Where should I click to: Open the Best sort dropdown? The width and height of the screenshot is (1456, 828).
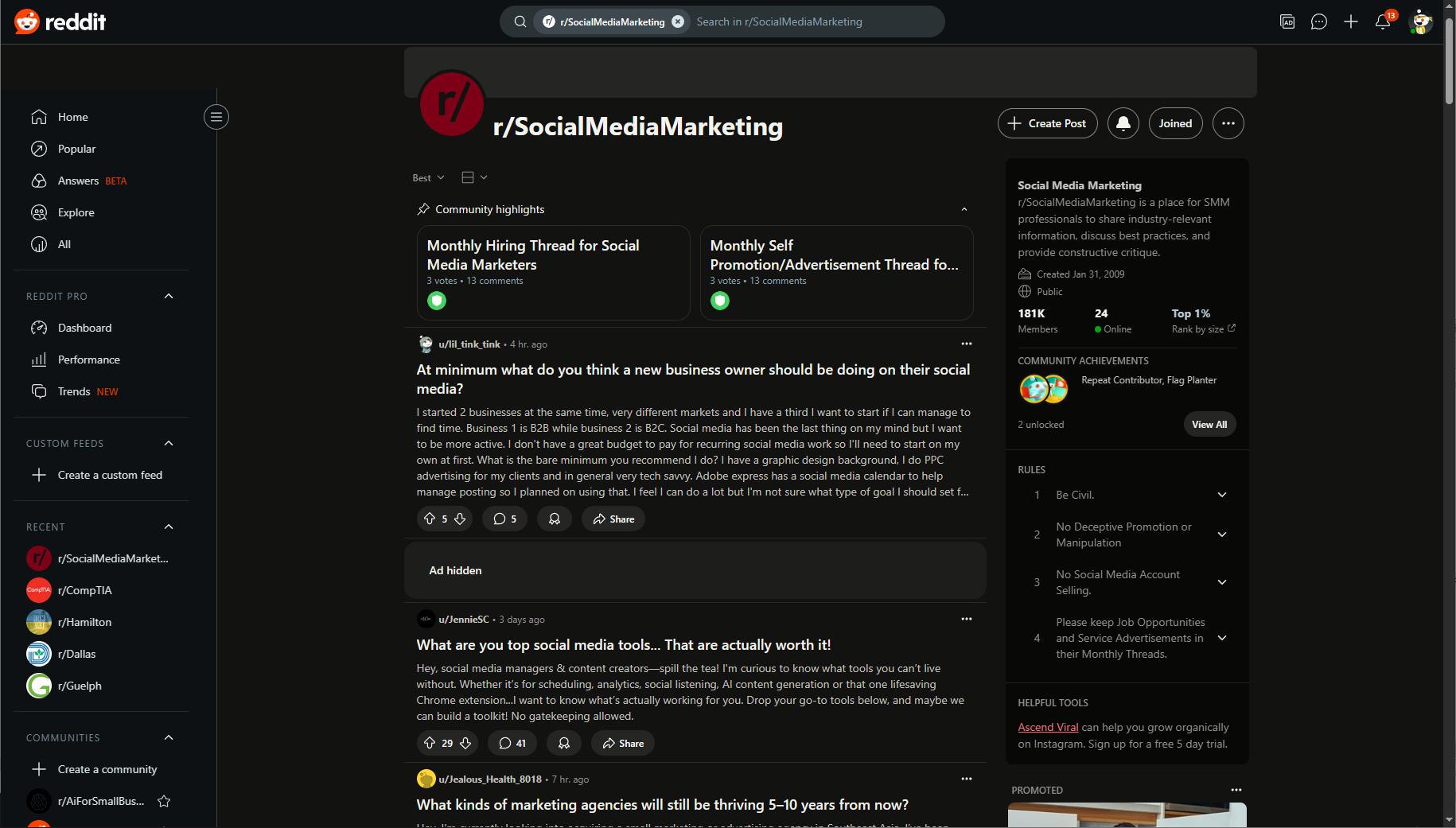pos(428,177)
